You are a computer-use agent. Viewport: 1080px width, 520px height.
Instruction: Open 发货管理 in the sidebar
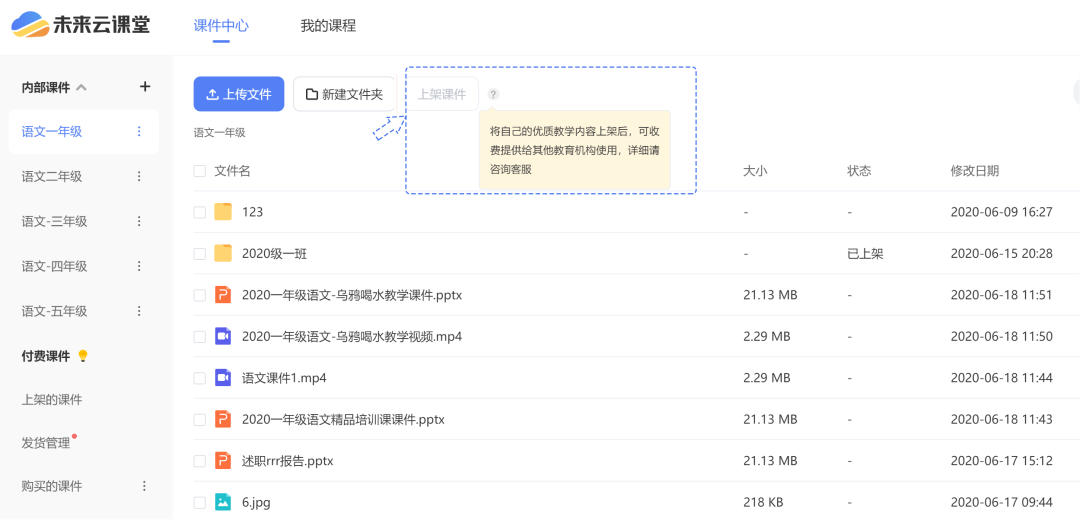coord(46,443)
